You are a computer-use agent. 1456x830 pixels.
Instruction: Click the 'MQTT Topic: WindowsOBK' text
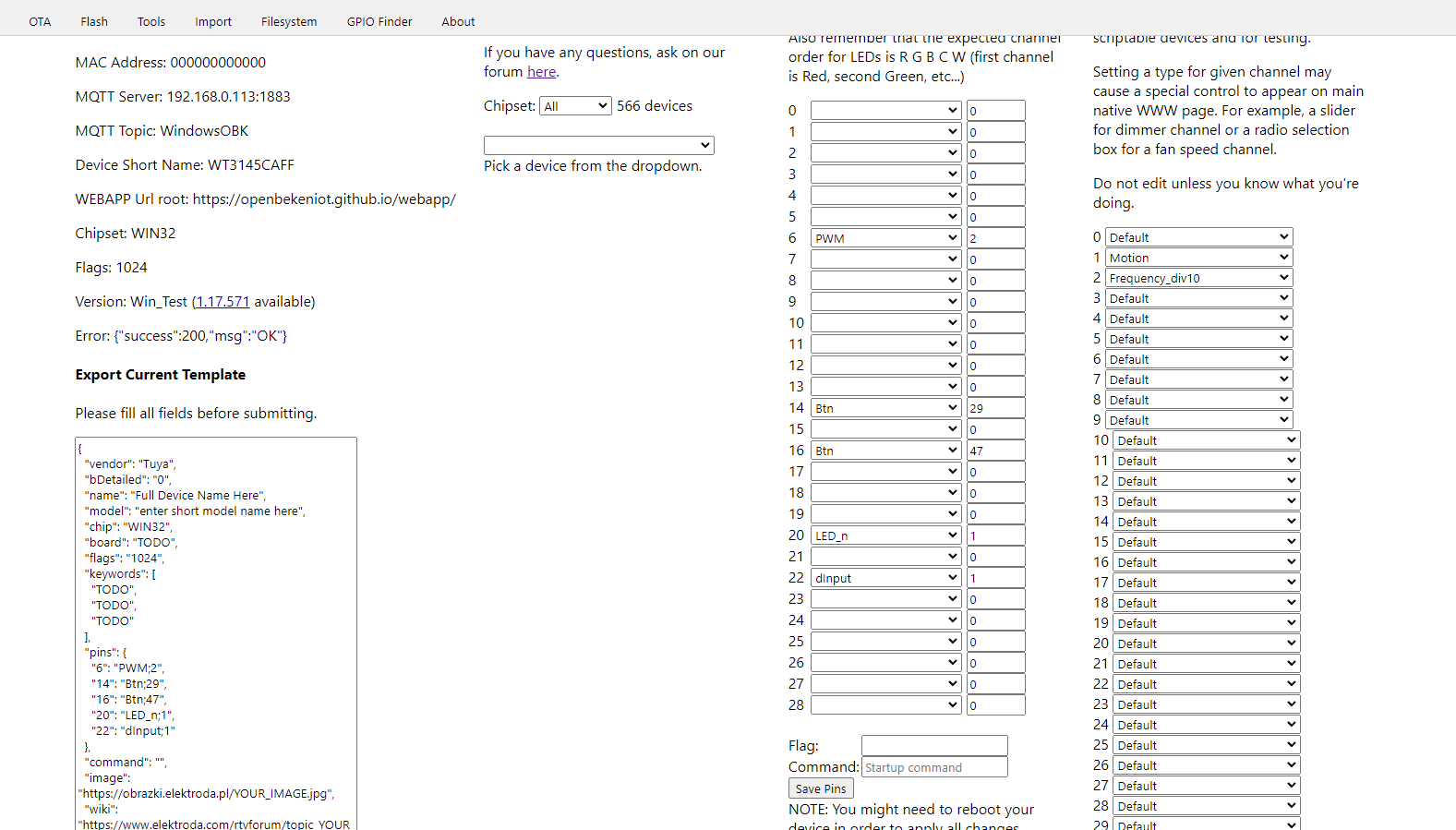point(162,131)
